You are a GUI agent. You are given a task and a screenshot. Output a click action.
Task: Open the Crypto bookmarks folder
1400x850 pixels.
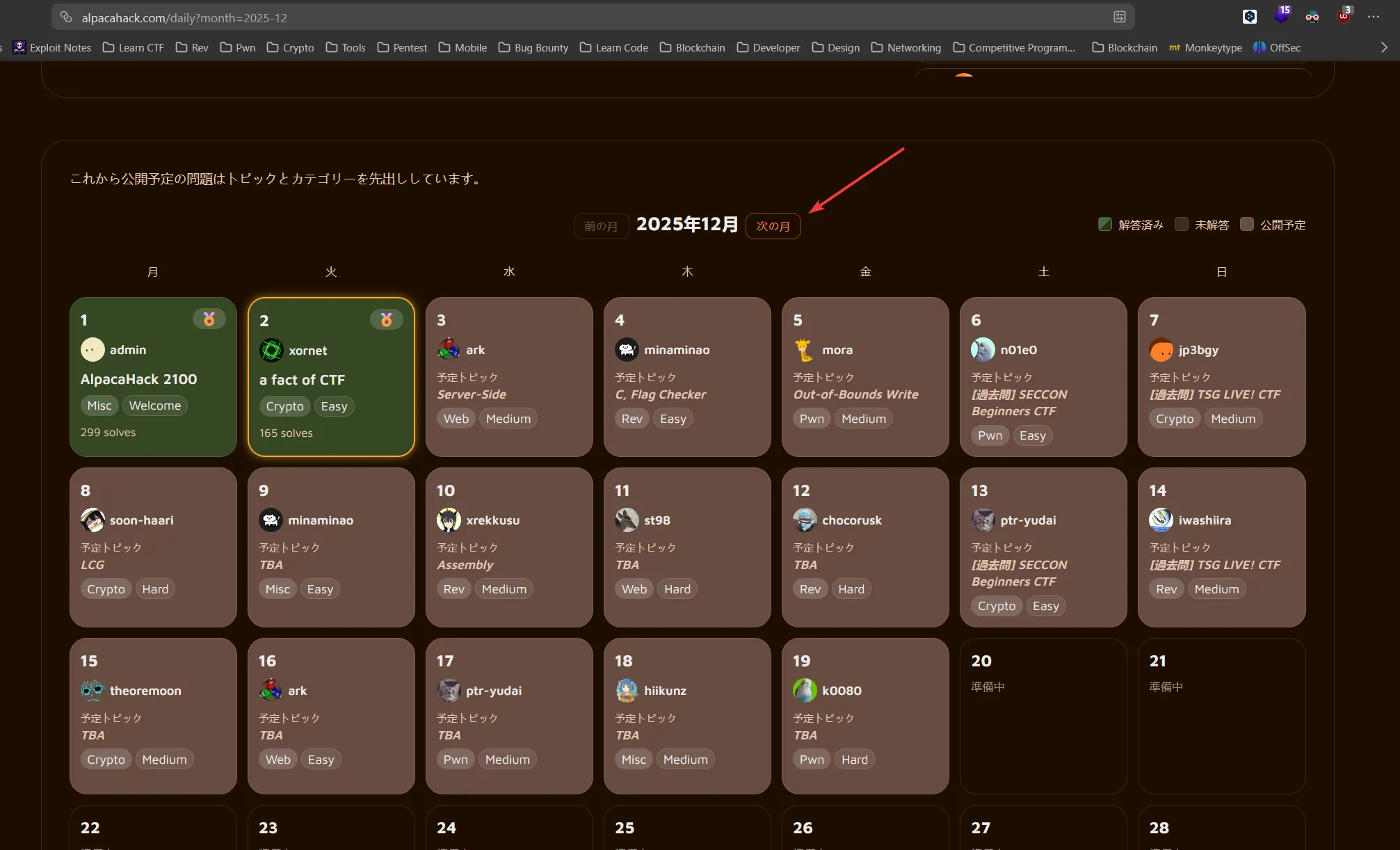(x=291, y=47)
